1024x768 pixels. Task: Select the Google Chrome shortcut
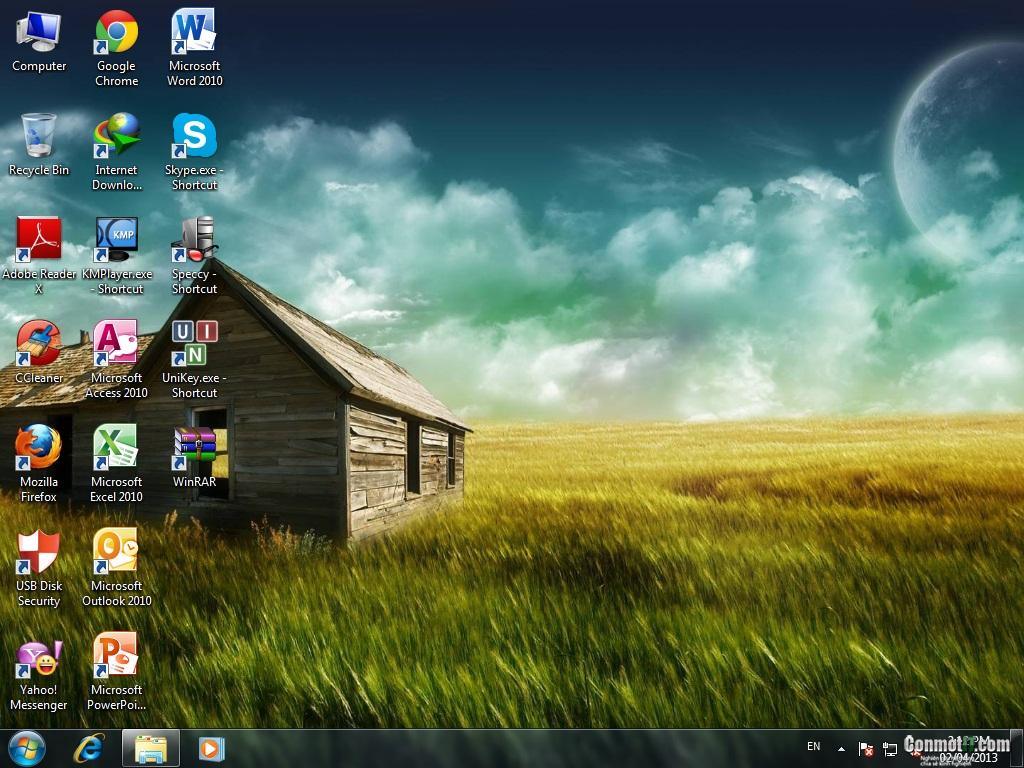tap(116, 48)
